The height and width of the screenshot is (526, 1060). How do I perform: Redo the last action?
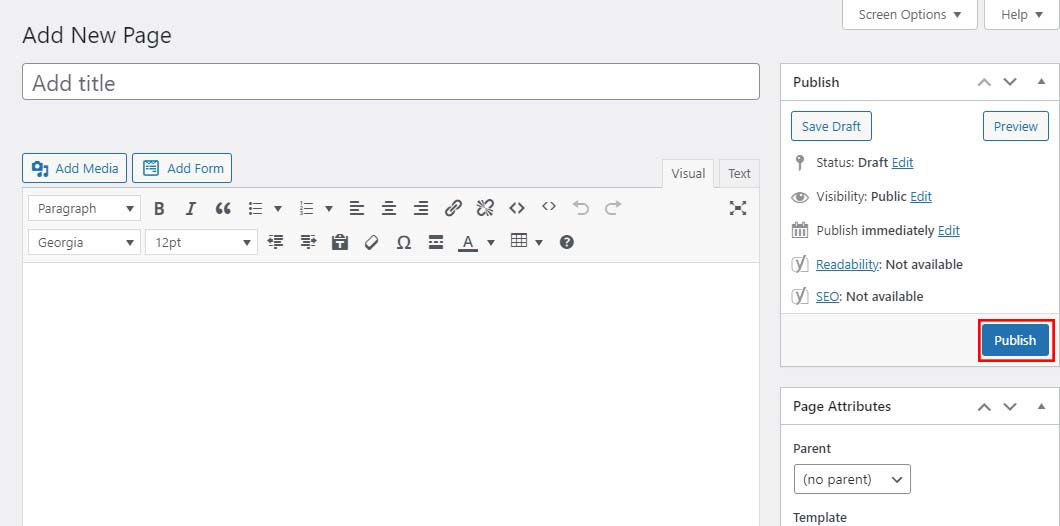pos(613,208)
